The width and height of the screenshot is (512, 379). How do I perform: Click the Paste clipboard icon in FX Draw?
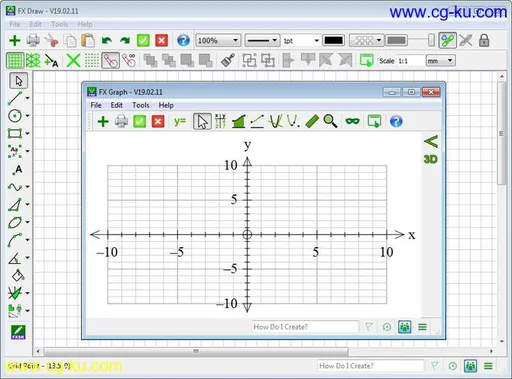[88, 41]
